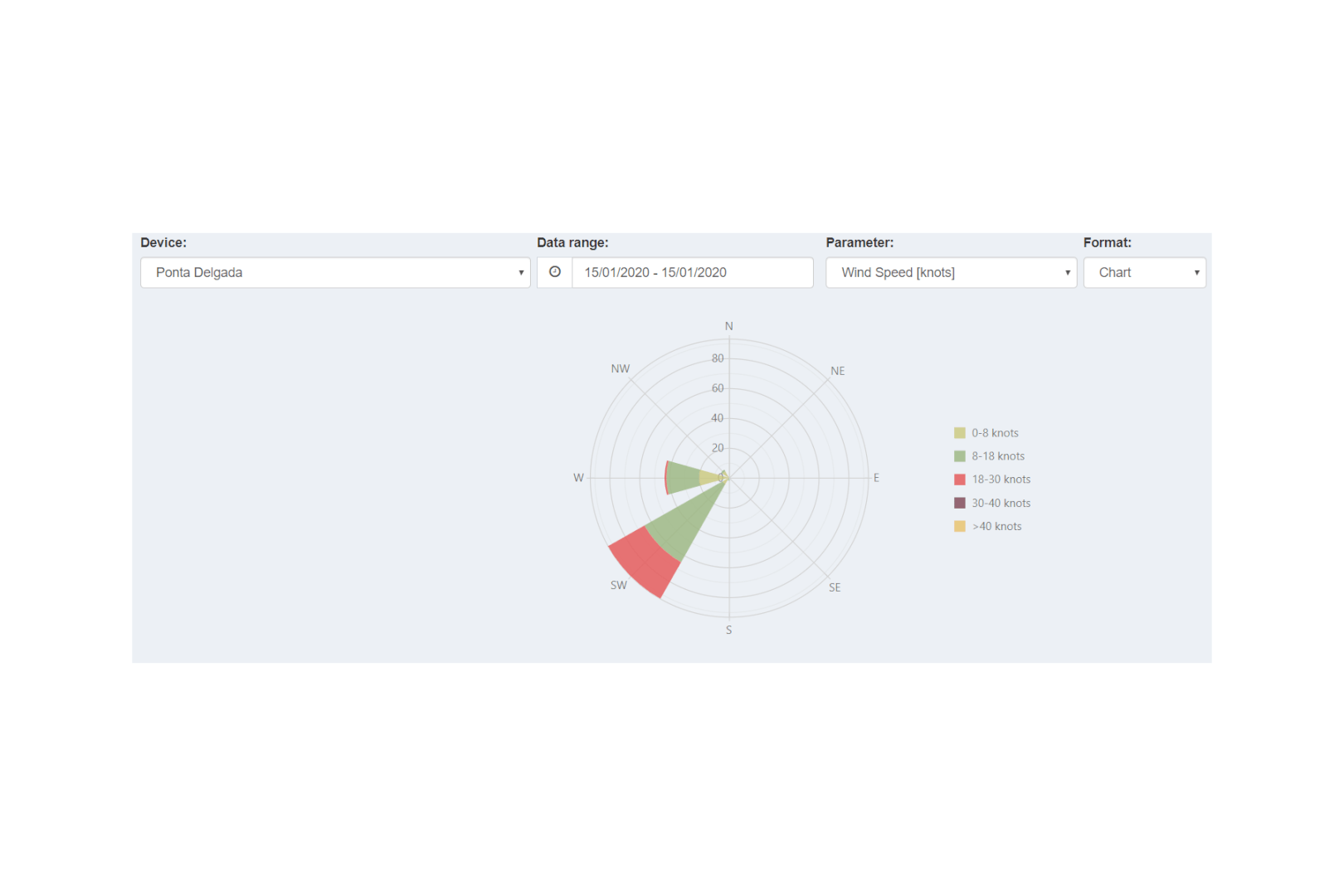Click the Data range: label

pos(572,242)
